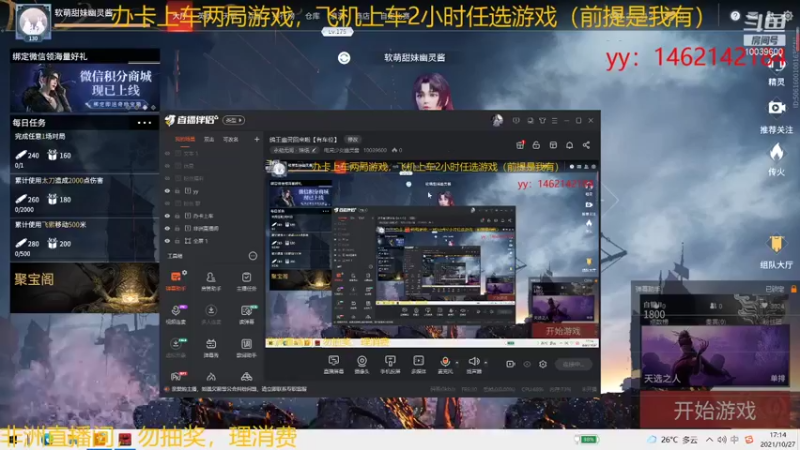Click the large 开始游戏 start game button
The image size is (800, 450).
[714, 410]
